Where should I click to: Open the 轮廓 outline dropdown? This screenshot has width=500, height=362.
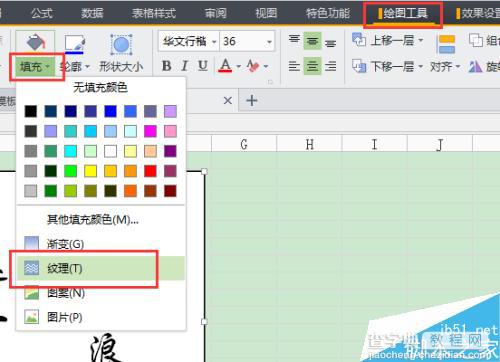point(75,67)
